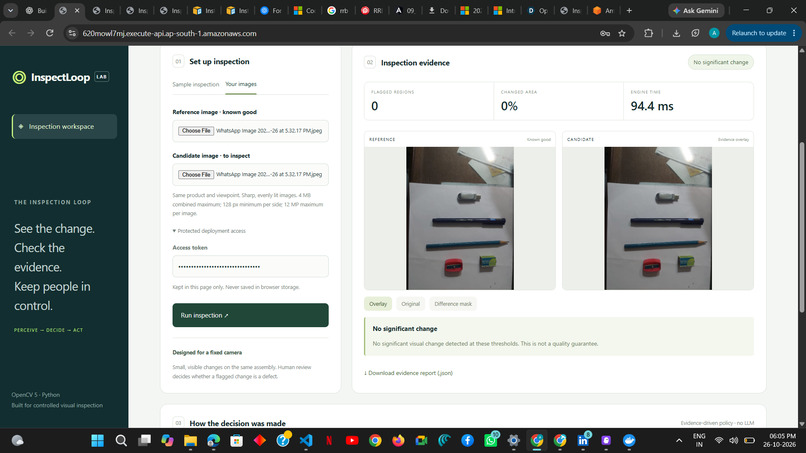Open YouTube from the taskbar
Viewport: 806px width, 453px height.
coord(352,441)
